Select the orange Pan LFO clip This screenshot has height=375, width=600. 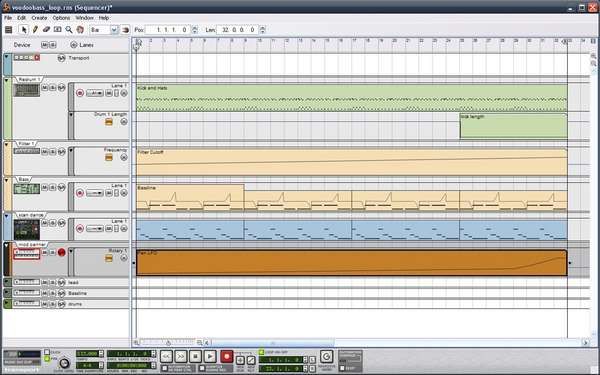pos(351,262)
